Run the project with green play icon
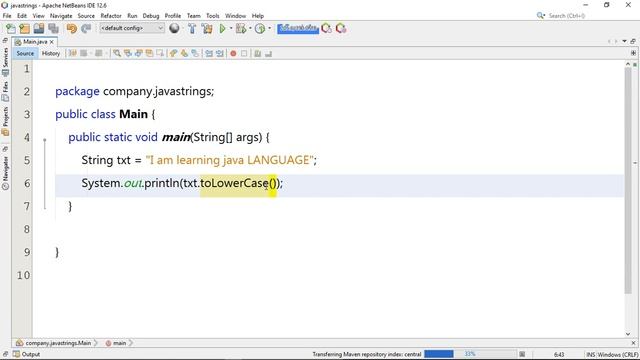This screenshot has width=640, height=360. coord(222,29)
